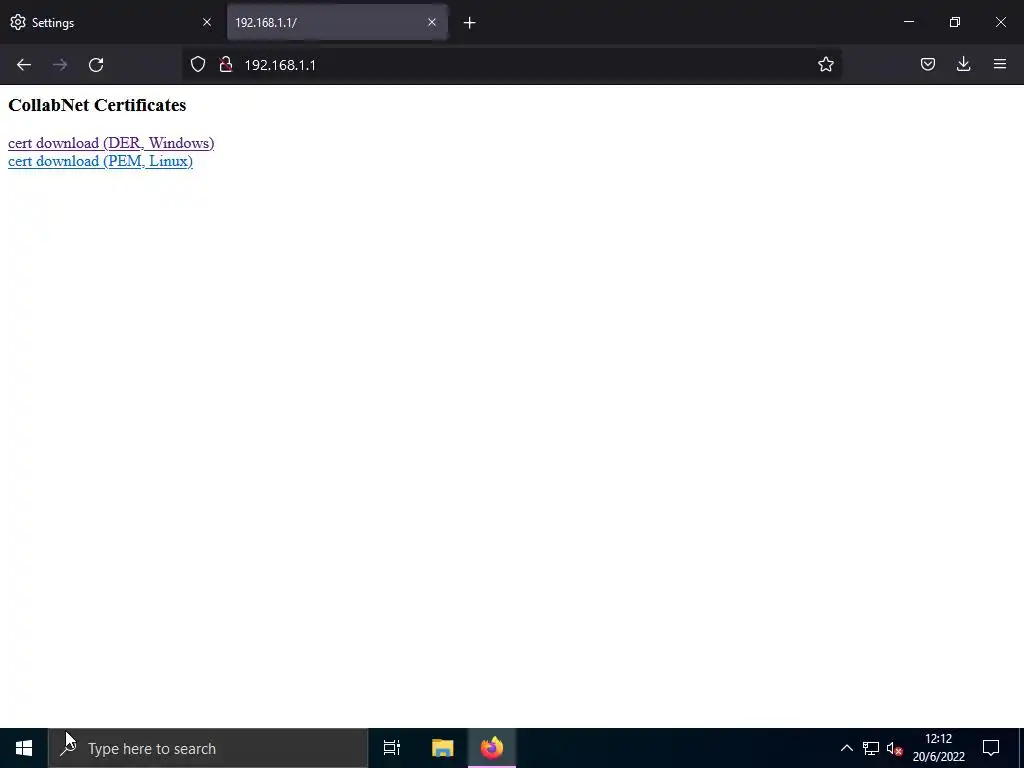Close the 192.168.1.1/ tab

432,22
